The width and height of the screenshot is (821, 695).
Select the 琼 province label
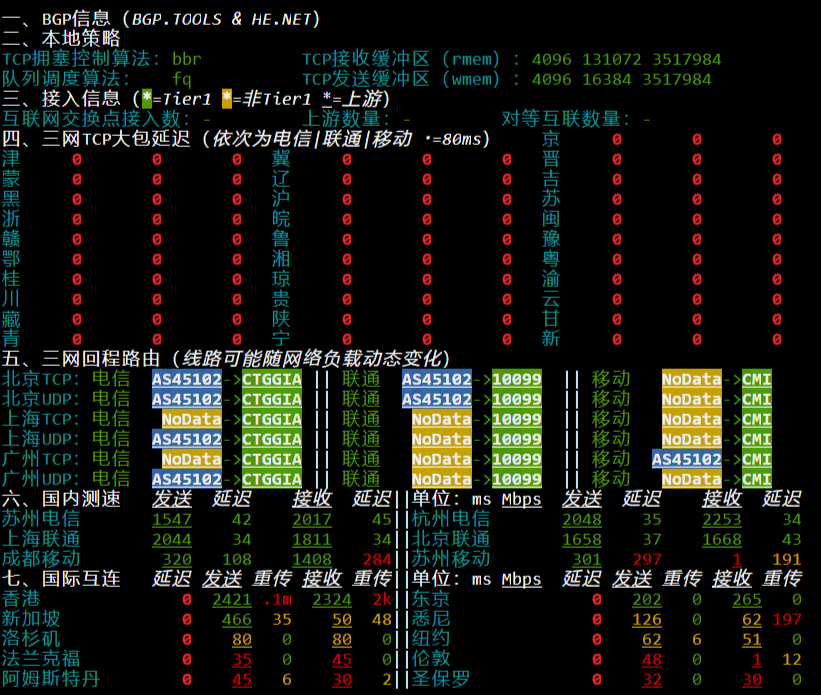coord(281,279)
